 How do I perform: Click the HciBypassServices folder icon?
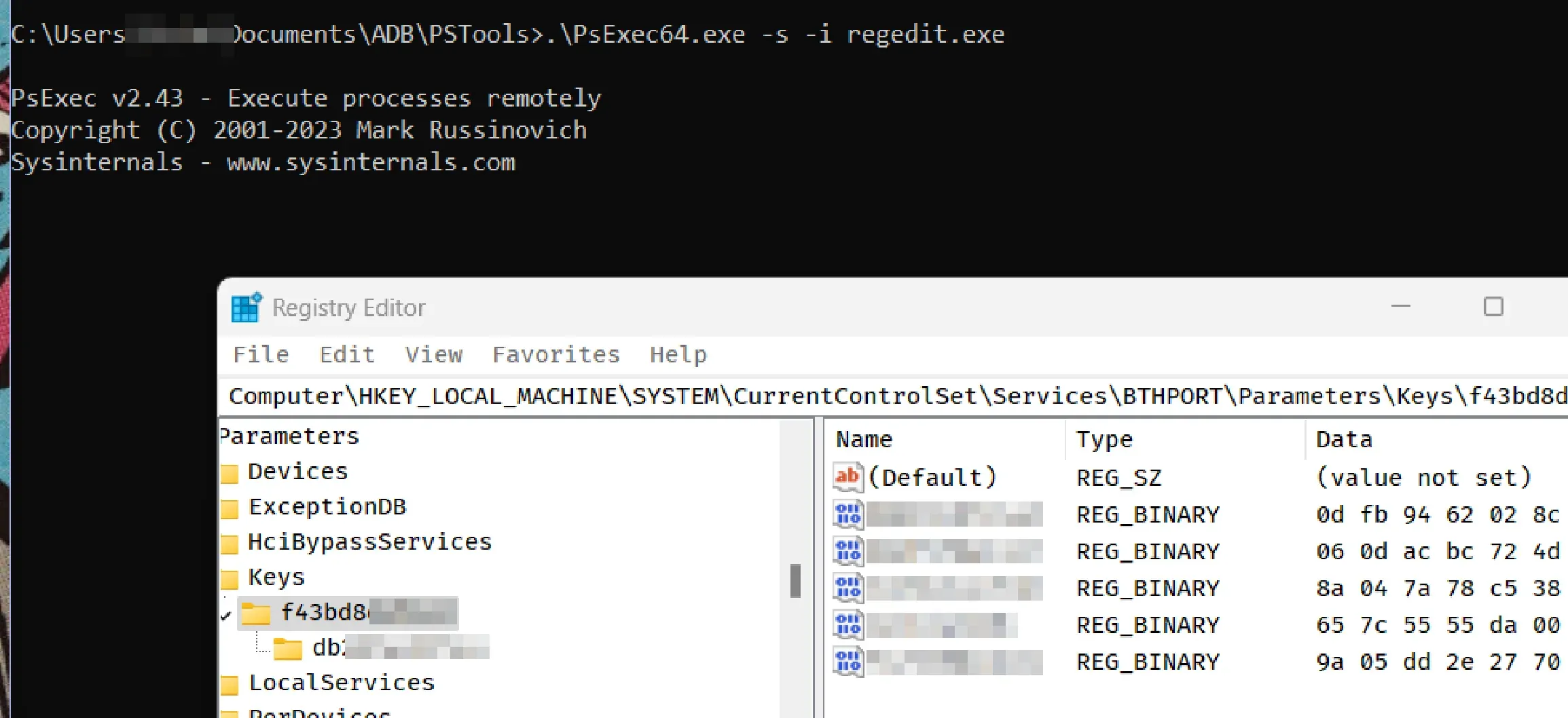point(231,542)
